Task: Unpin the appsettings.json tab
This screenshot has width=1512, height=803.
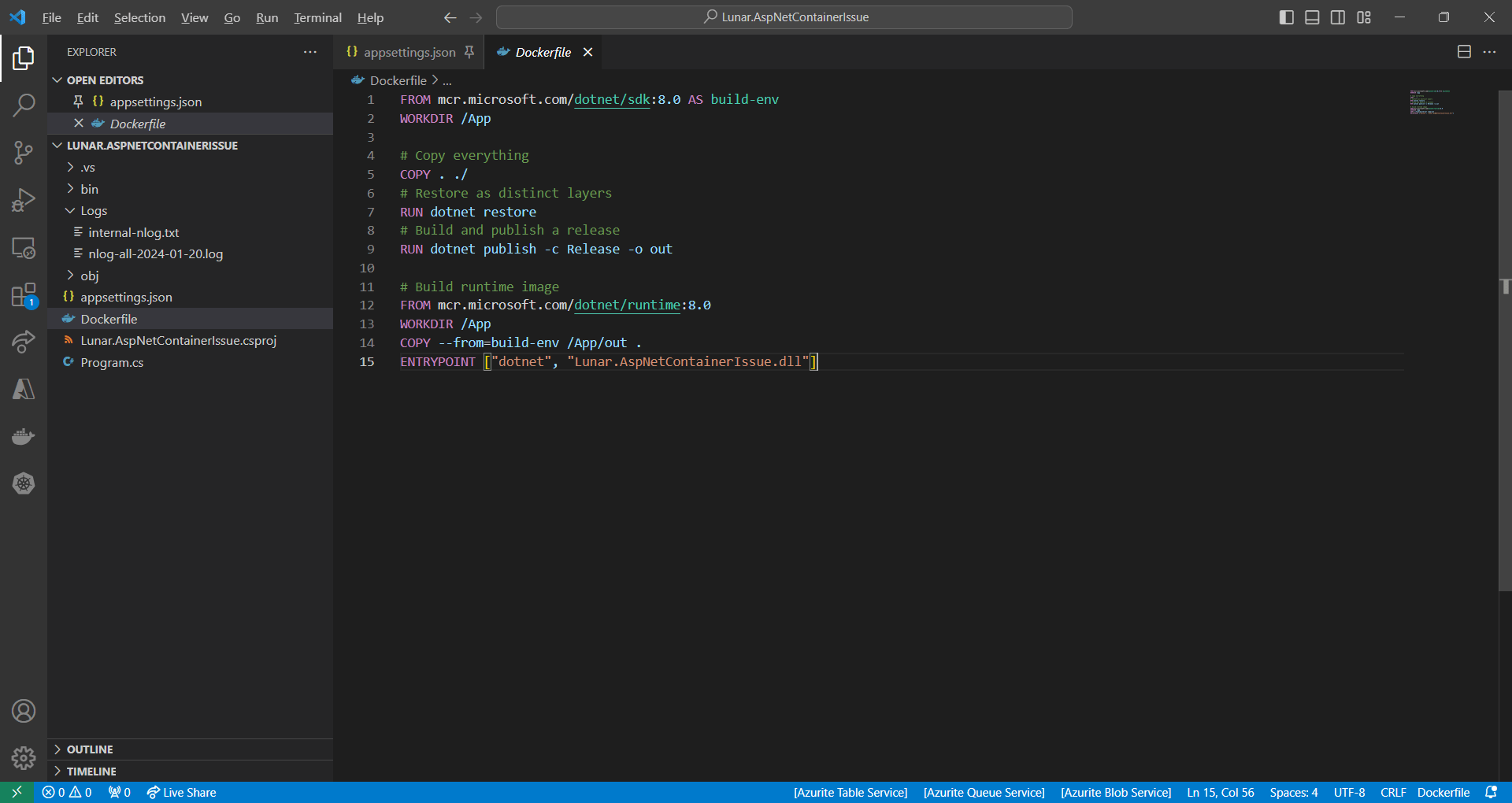Action: point(469,52)
